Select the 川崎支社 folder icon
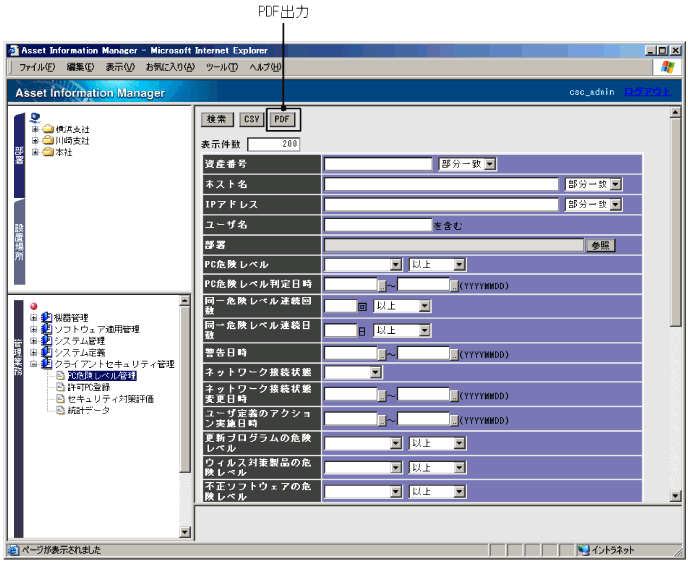 48,140
